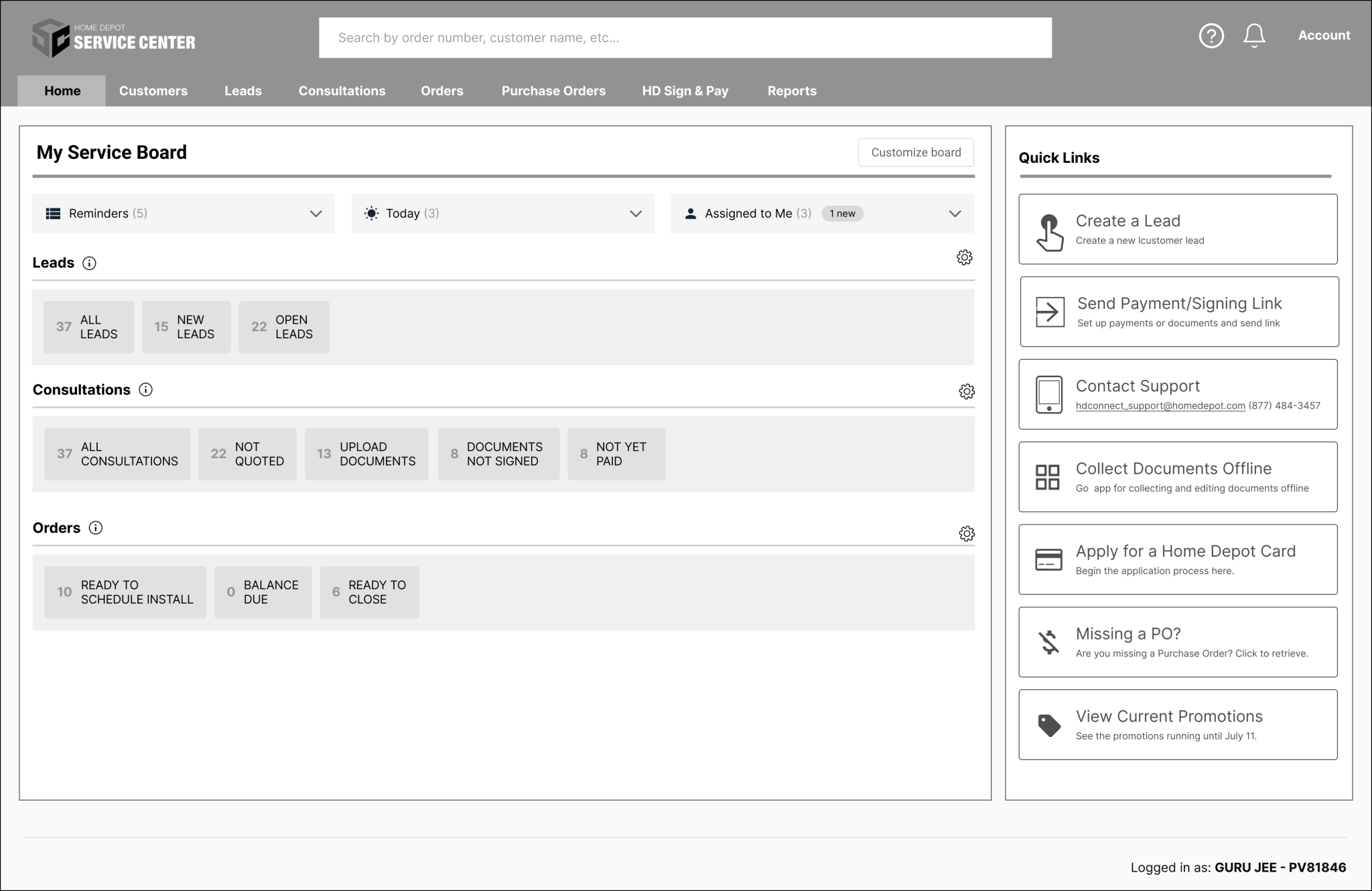The width and height of the screenshot is (1372, 891).
Task: Switch to Purchase Orders tab
Action: coord(553,91)
